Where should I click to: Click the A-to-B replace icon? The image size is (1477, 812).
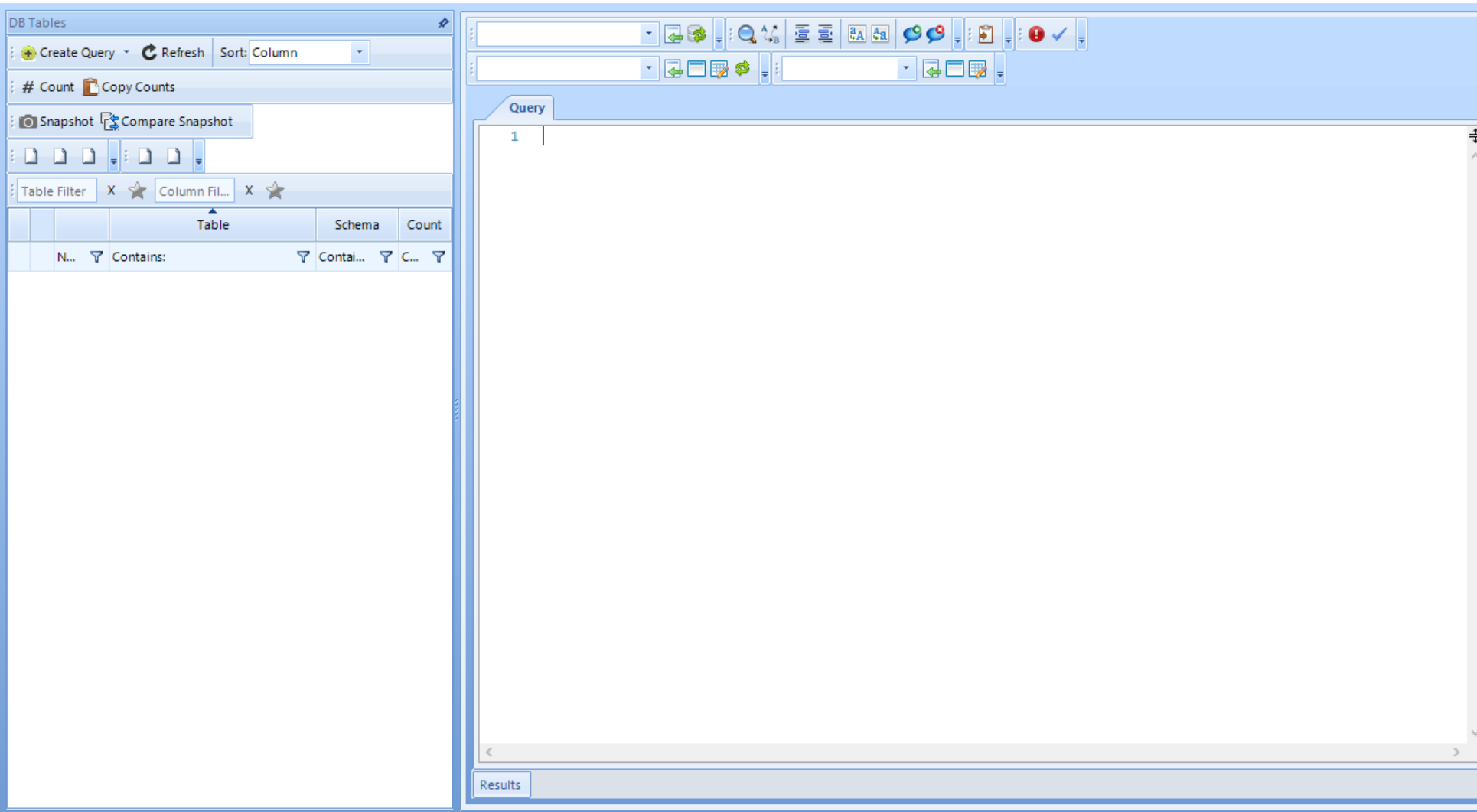click(x=771, y=34)
